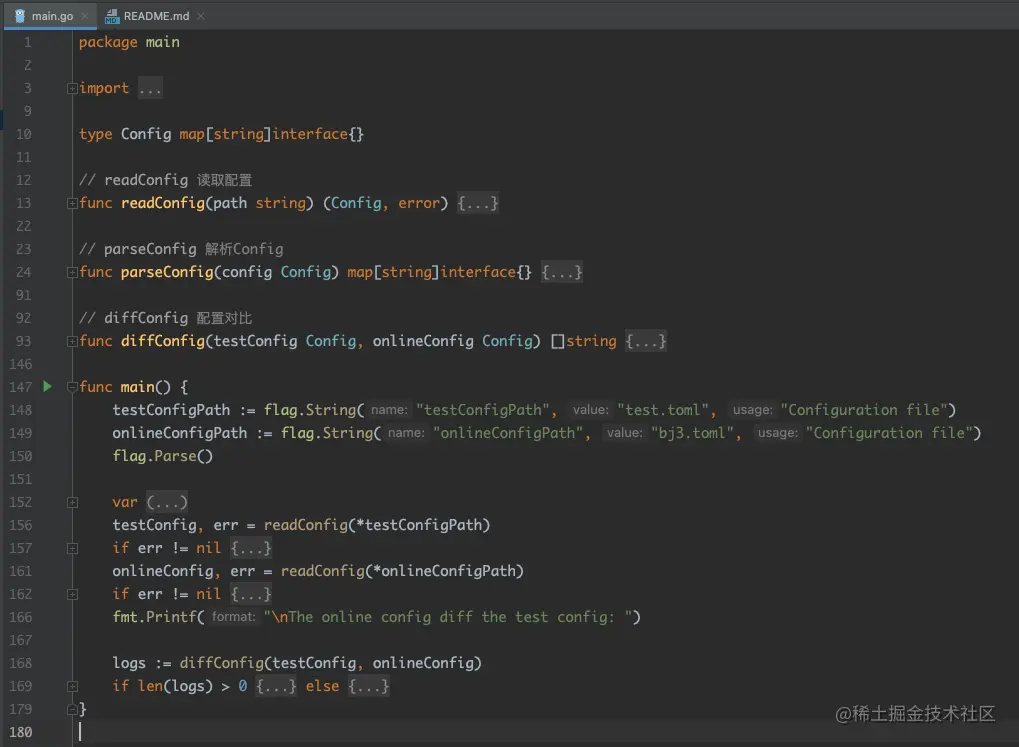
Task: Expand the folded import block gutter marker
Action: tap(72, 88)
